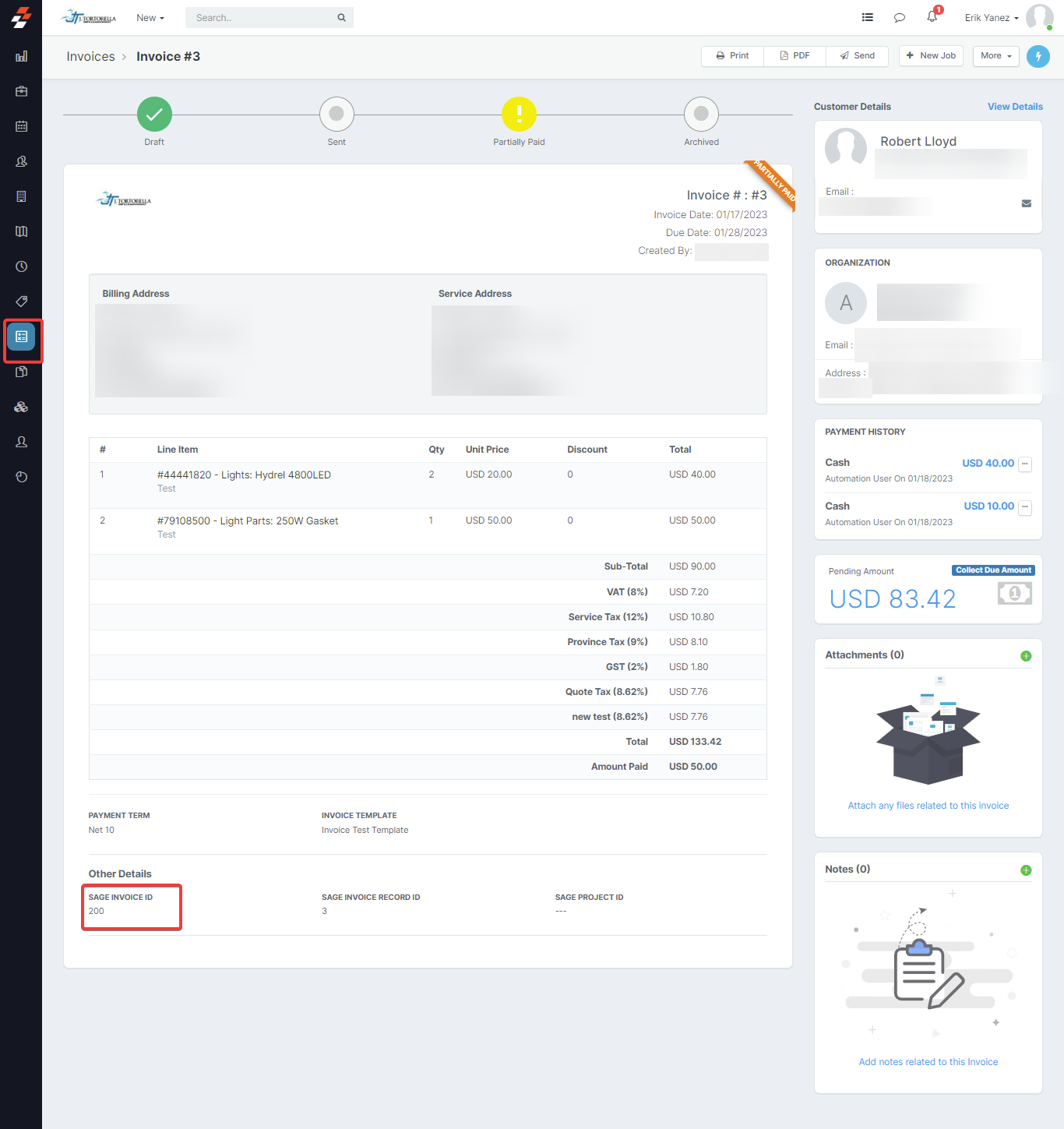Open View Details for customer

[x=1015, y=107]
